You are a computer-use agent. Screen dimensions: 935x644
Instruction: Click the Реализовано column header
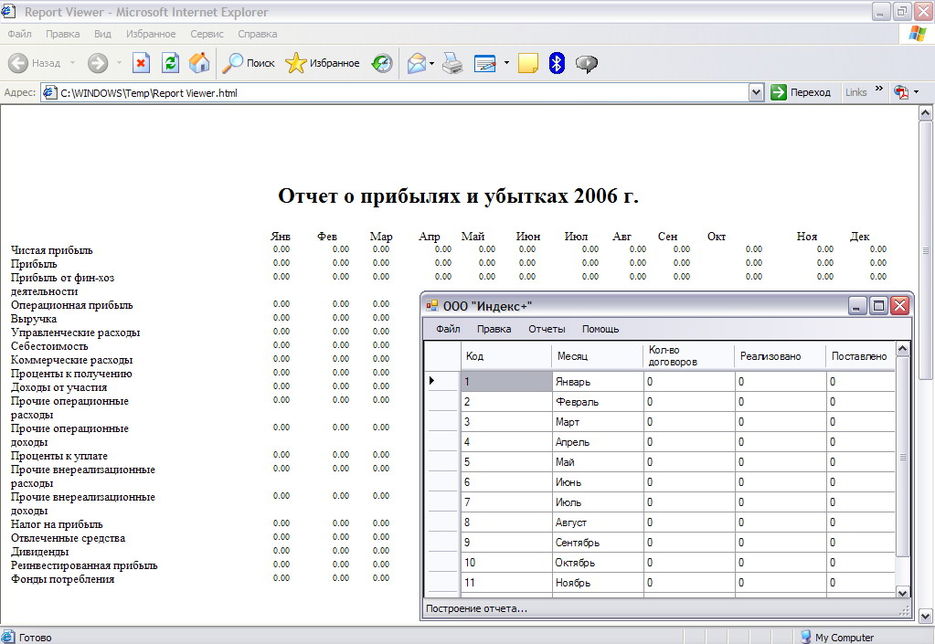(x=780, y=356)
